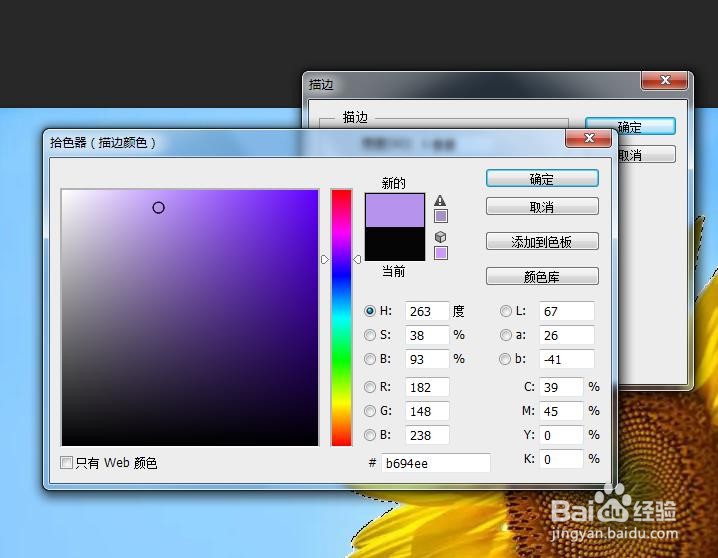Select the R red radio button
718x558 pixels.
point(370,387)
